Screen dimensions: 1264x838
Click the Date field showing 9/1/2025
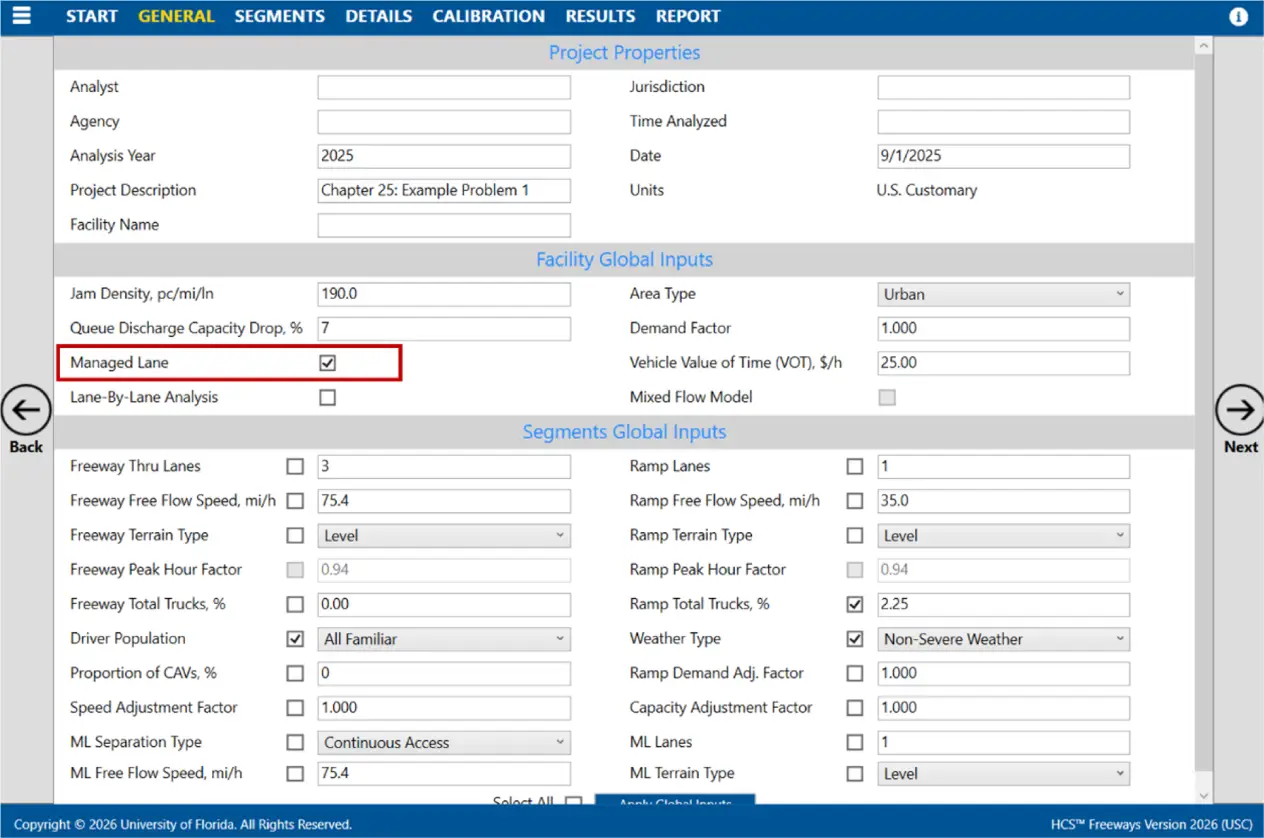tap(1003, 156)
